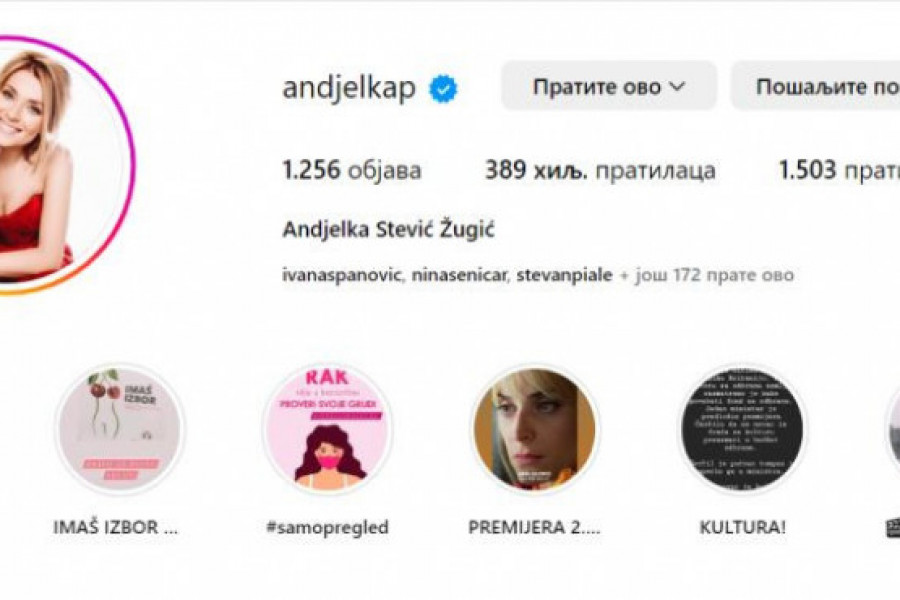
Task: Click the blue verified badge next to andjelkap
Action: (x=443, y=89)
